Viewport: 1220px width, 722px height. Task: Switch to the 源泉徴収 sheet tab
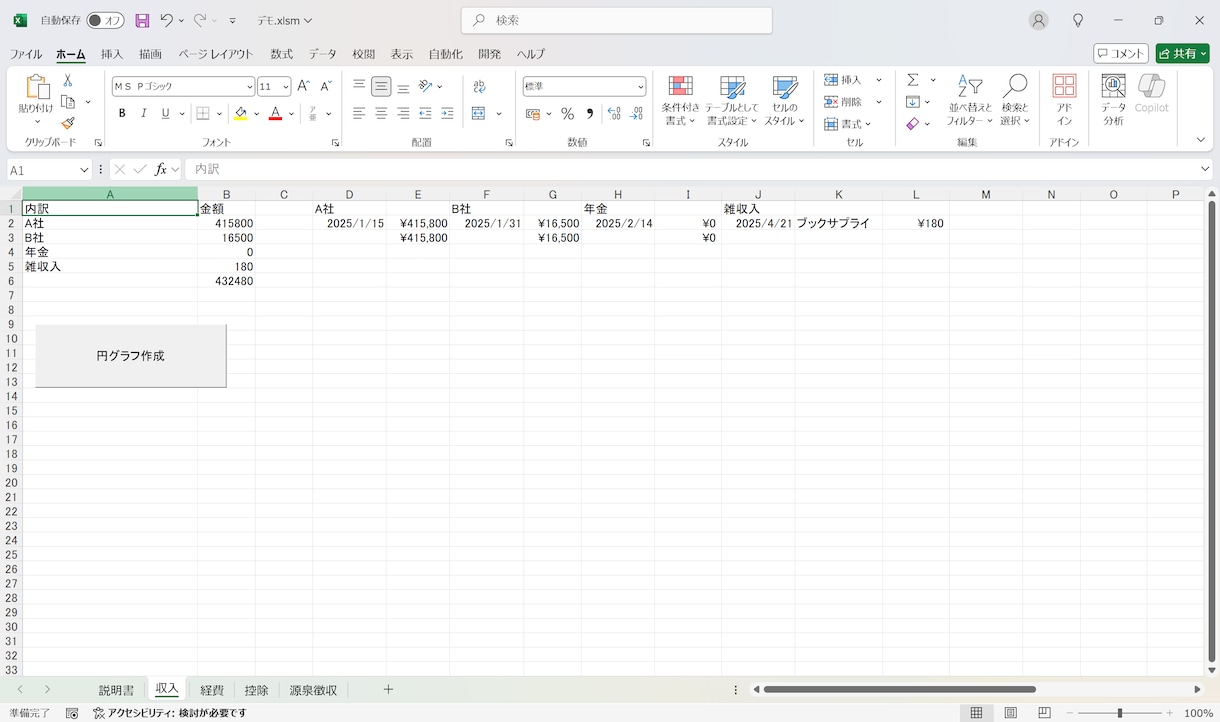[313, 690]
